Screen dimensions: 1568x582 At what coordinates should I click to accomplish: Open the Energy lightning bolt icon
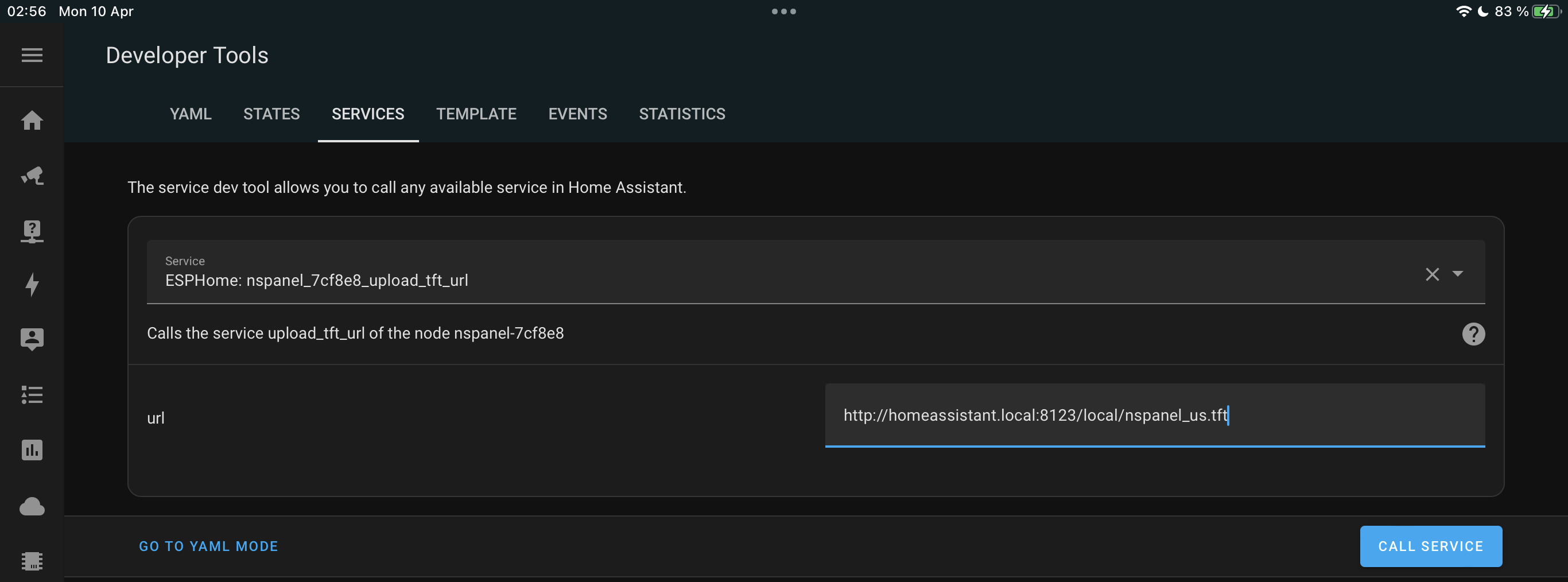click(31, 285)
